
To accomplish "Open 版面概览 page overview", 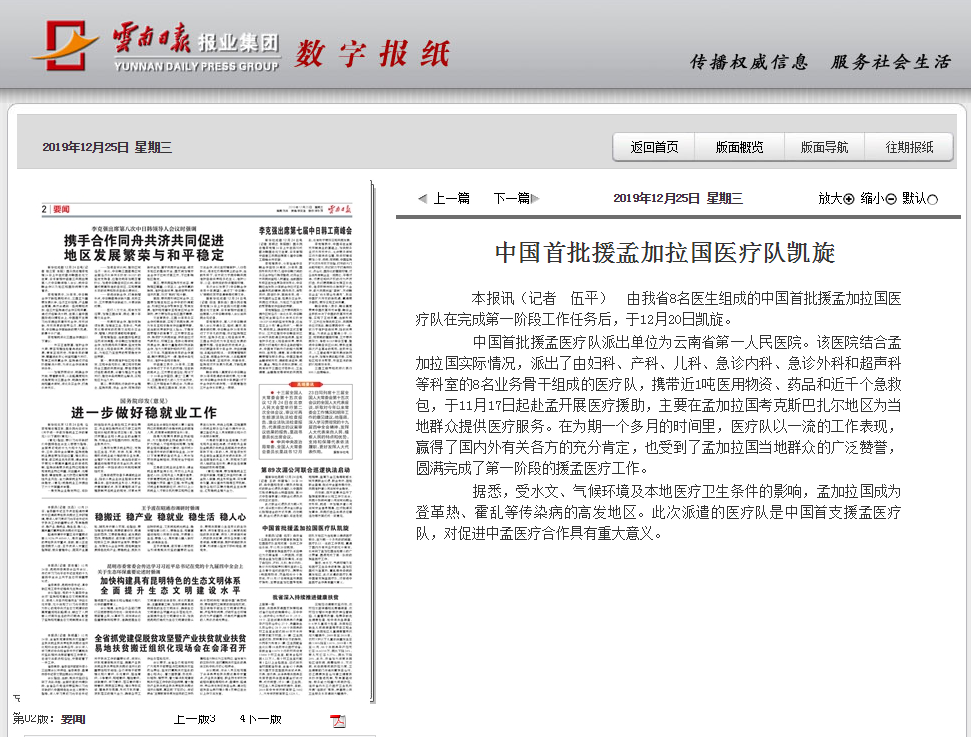I will pyautogui.click(x=739, y=147).
